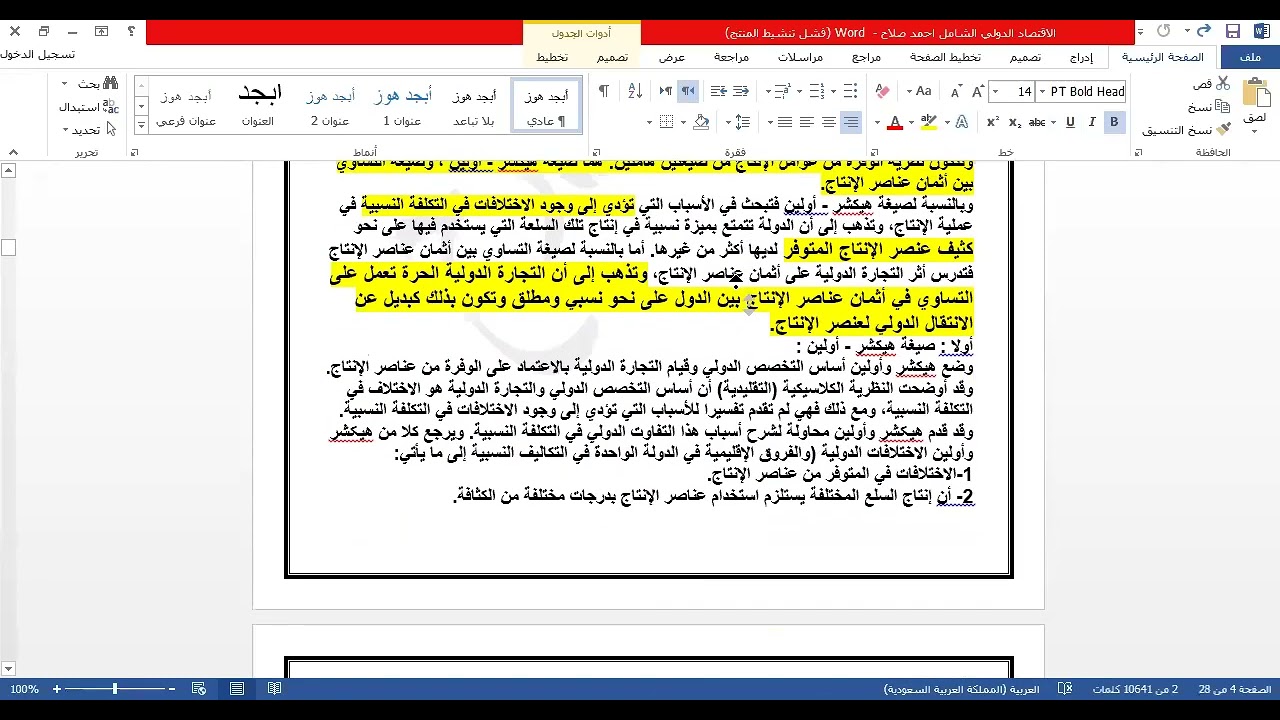Viewport: 1280px width, 720px height.
Task: Apply Title (العنوان) style
Action: coord(258,107)
